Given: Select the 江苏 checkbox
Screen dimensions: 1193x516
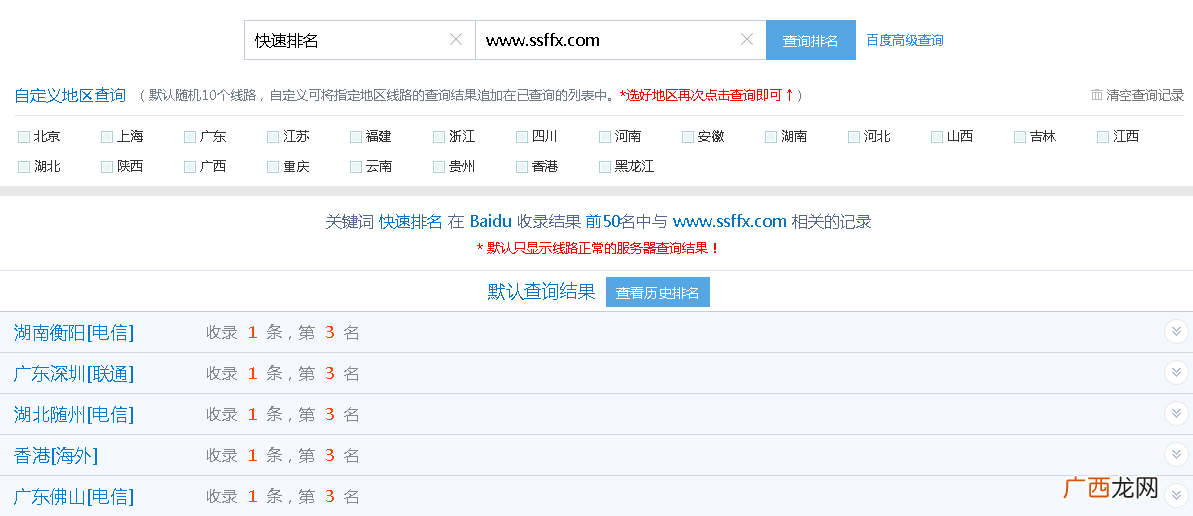Looking at the screenshot, I should pyautogui.click(x=272, y=137).
